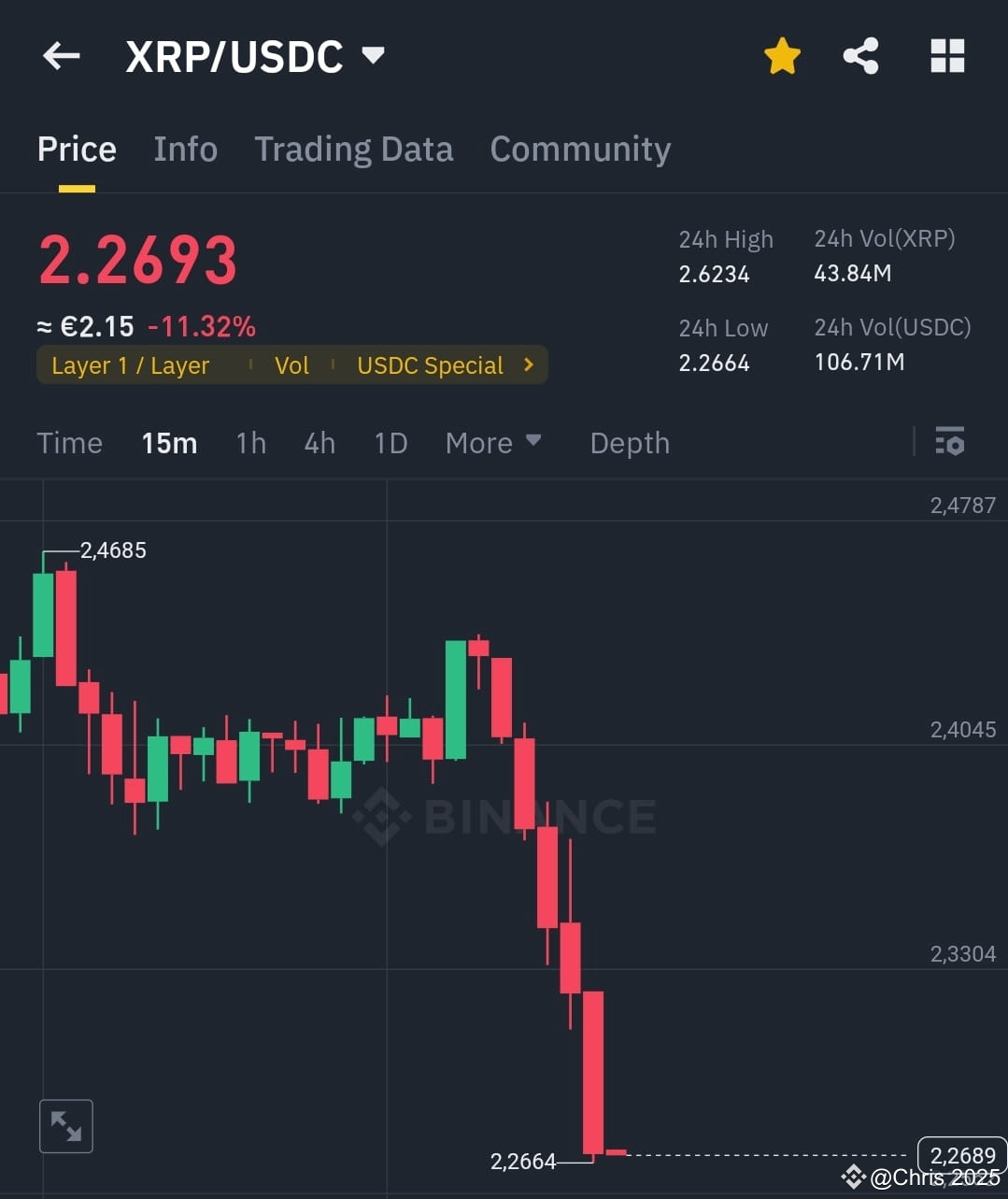This screenshot has height=1199, width=1008.
Task: Enable the 1h timeframe
Action: 250,443
